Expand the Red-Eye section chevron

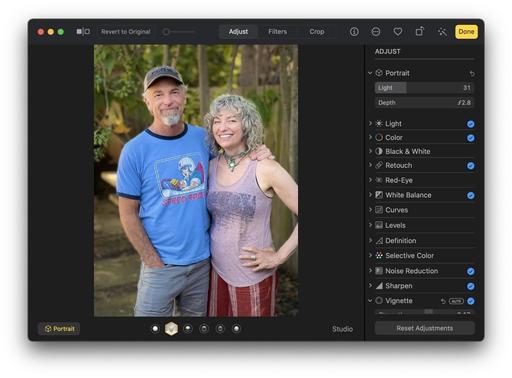[x=370, y=180]
